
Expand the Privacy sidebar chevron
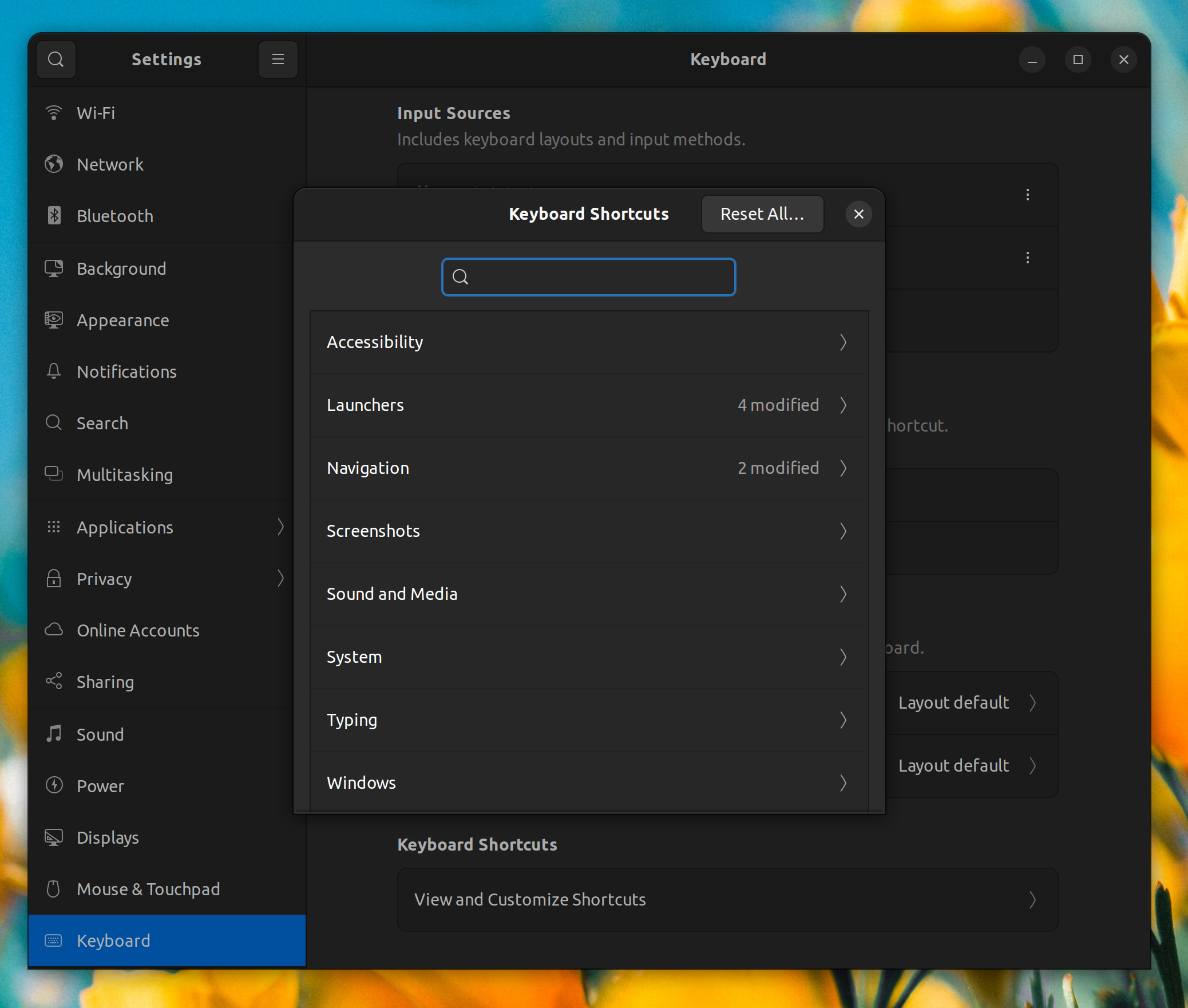[x=280, y=578]
